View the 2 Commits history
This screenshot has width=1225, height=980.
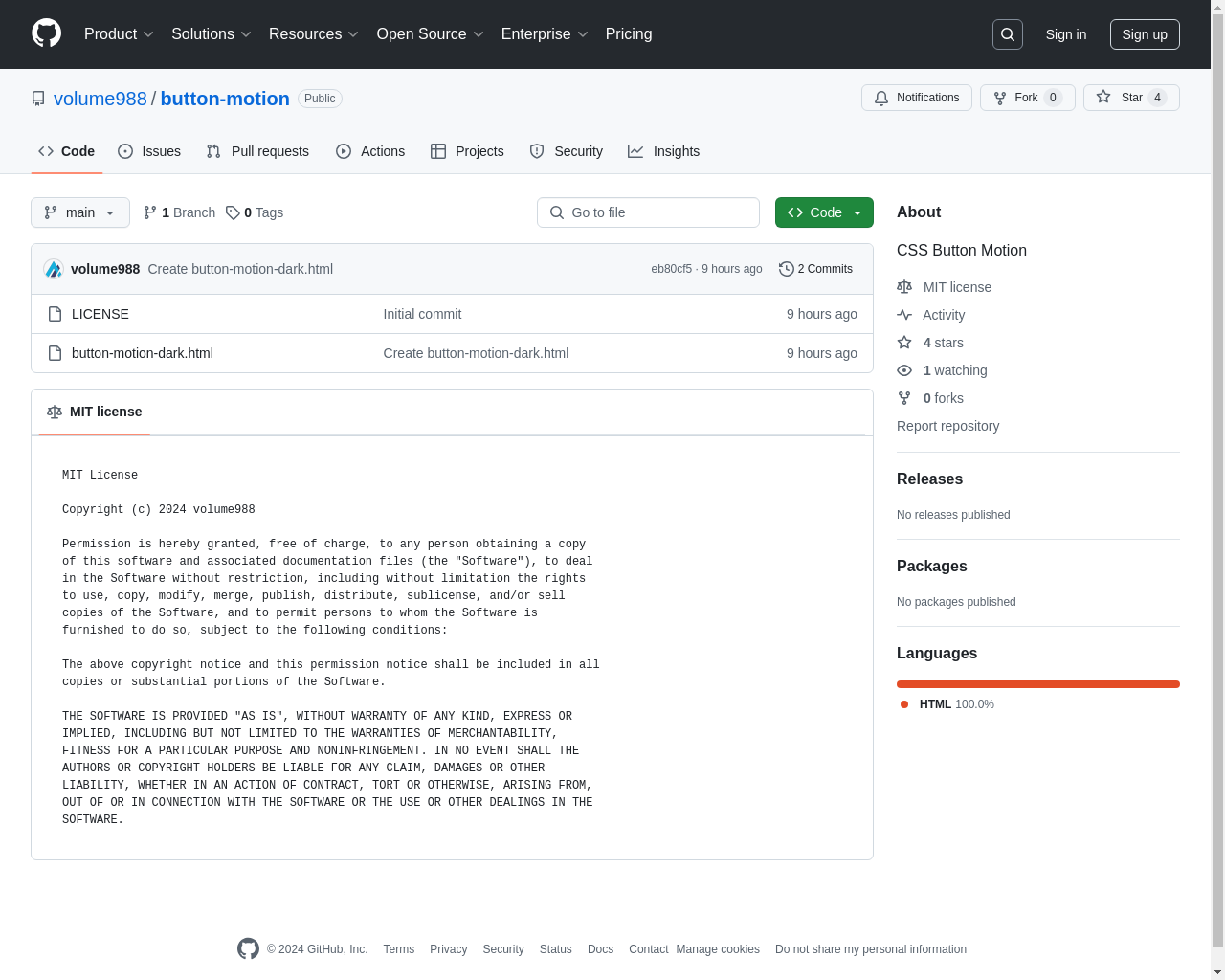(x=816, y=269)
